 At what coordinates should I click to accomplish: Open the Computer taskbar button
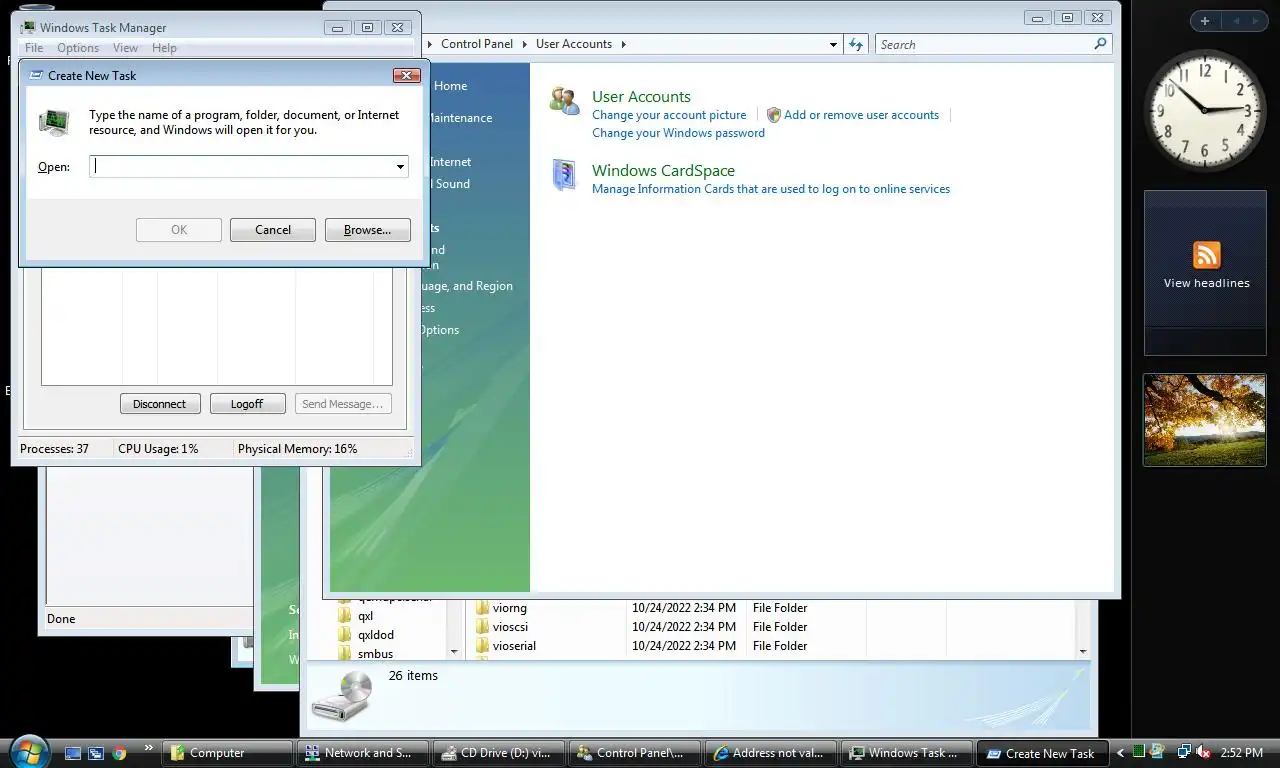click(229, 753)
